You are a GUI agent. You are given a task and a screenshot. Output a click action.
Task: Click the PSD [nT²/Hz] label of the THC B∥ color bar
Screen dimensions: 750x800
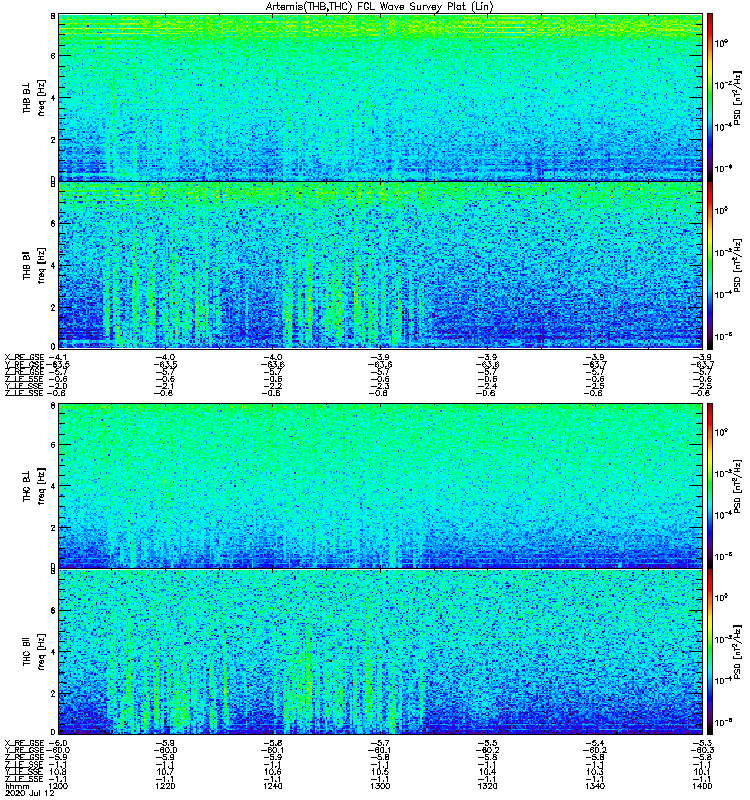click(738, 652)
